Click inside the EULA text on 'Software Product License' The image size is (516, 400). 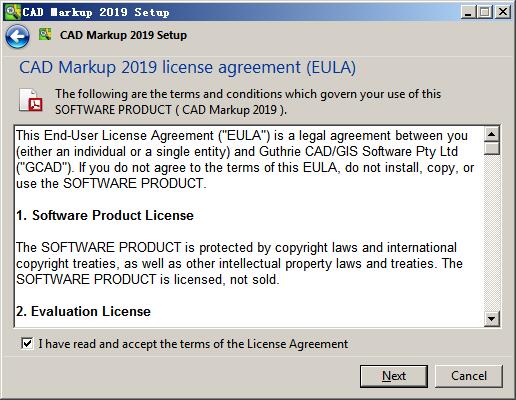coord(105,215)
